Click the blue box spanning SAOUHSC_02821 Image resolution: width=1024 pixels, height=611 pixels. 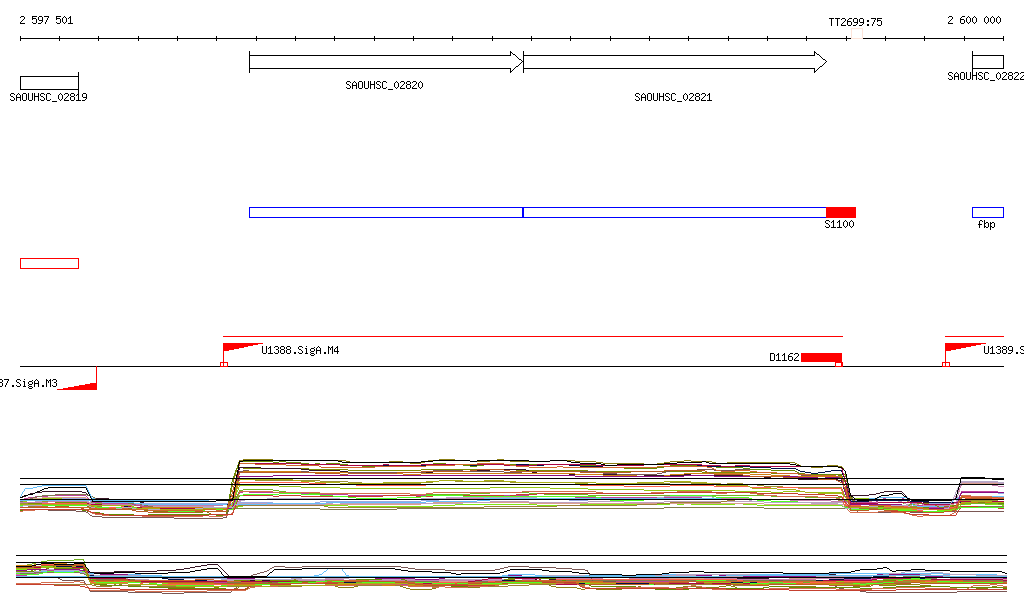point(675,212)
